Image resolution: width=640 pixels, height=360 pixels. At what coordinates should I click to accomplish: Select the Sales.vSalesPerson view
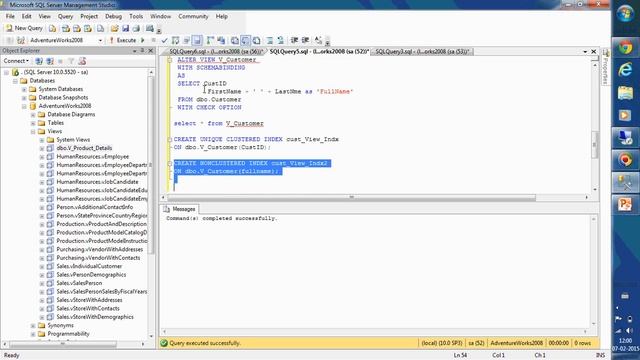[79, 283]
